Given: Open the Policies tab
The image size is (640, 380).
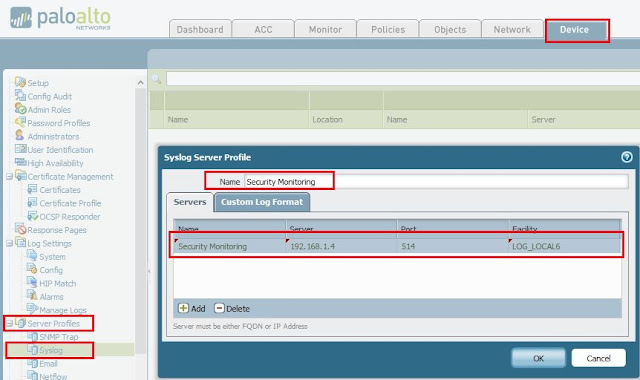Looking at the screenshot, I should (x=388, y=29).
